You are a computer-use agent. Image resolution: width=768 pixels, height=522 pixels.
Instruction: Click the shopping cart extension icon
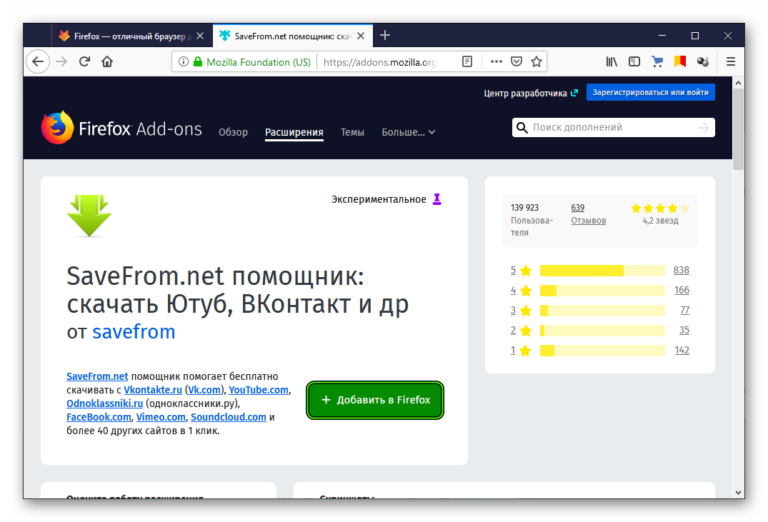click(657, 62)
